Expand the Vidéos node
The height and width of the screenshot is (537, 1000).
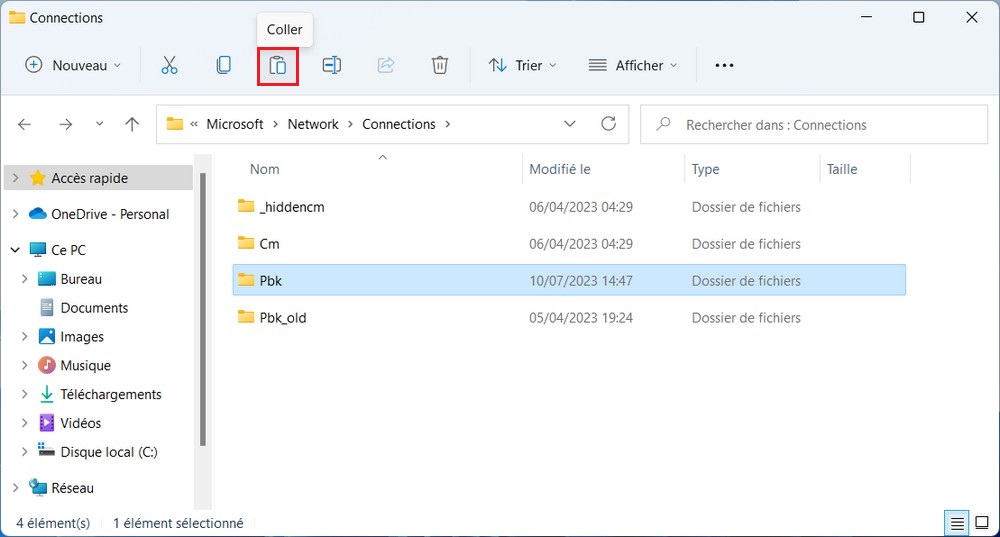(x=24, y=423)
